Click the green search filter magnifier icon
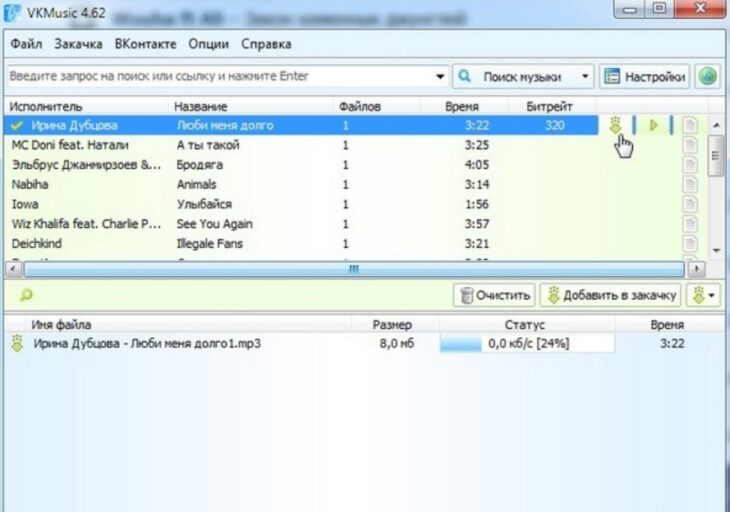Viewport: 730px width, 512px height. click(26, 295)
